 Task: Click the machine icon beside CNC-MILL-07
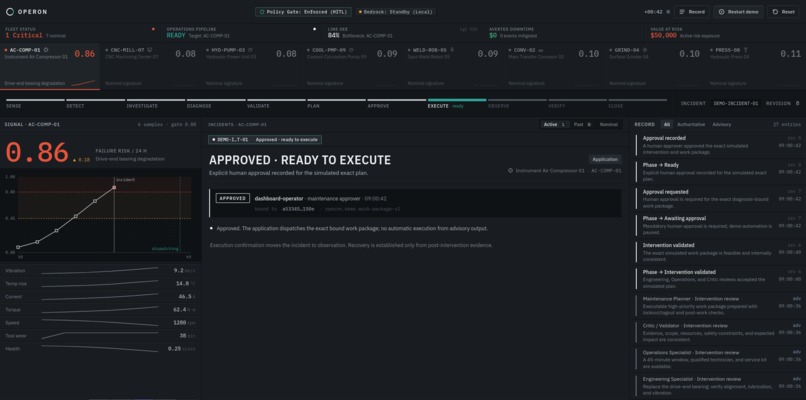(x=150, y=50)
